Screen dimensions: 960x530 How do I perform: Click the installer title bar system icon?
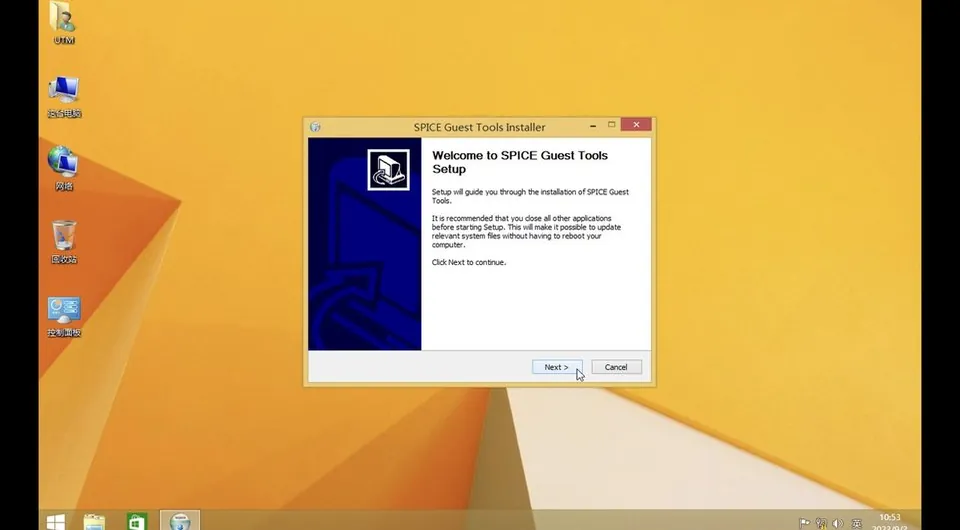(x=315, y=127)
